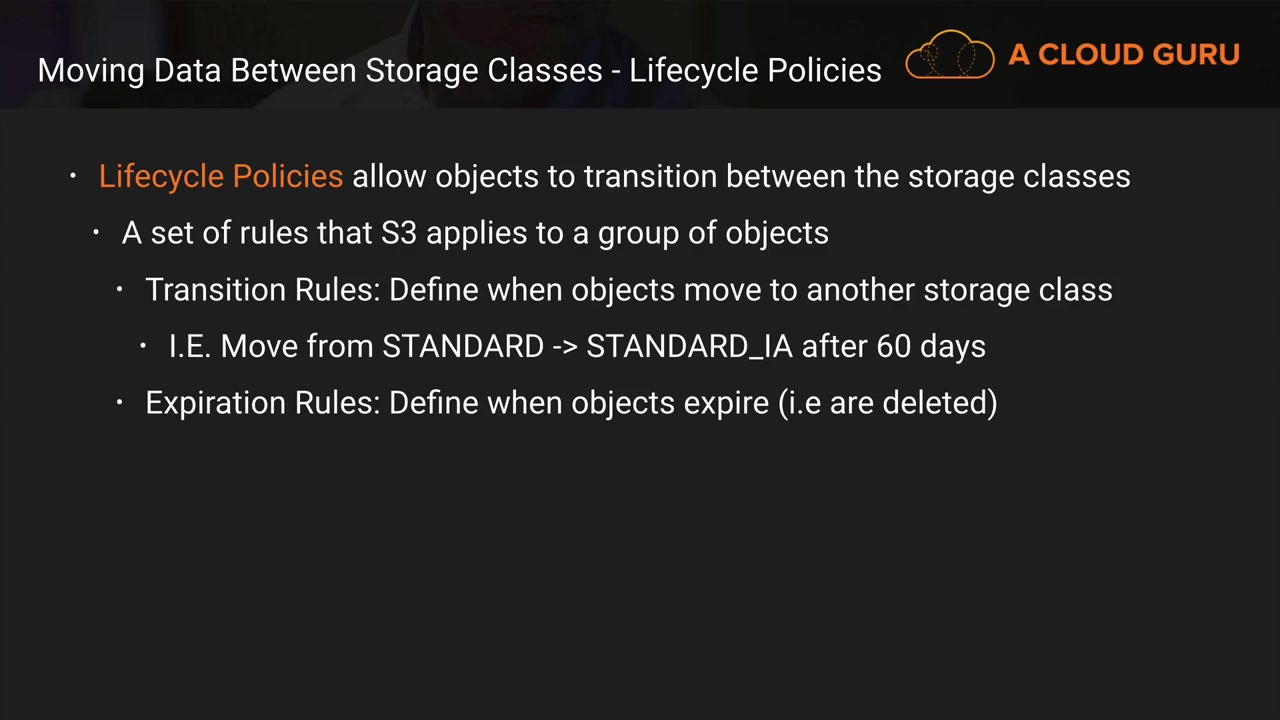
Task: Click "another storage class" in Transition Rules line
Action: pyautogui.click(x=959, y=290)
